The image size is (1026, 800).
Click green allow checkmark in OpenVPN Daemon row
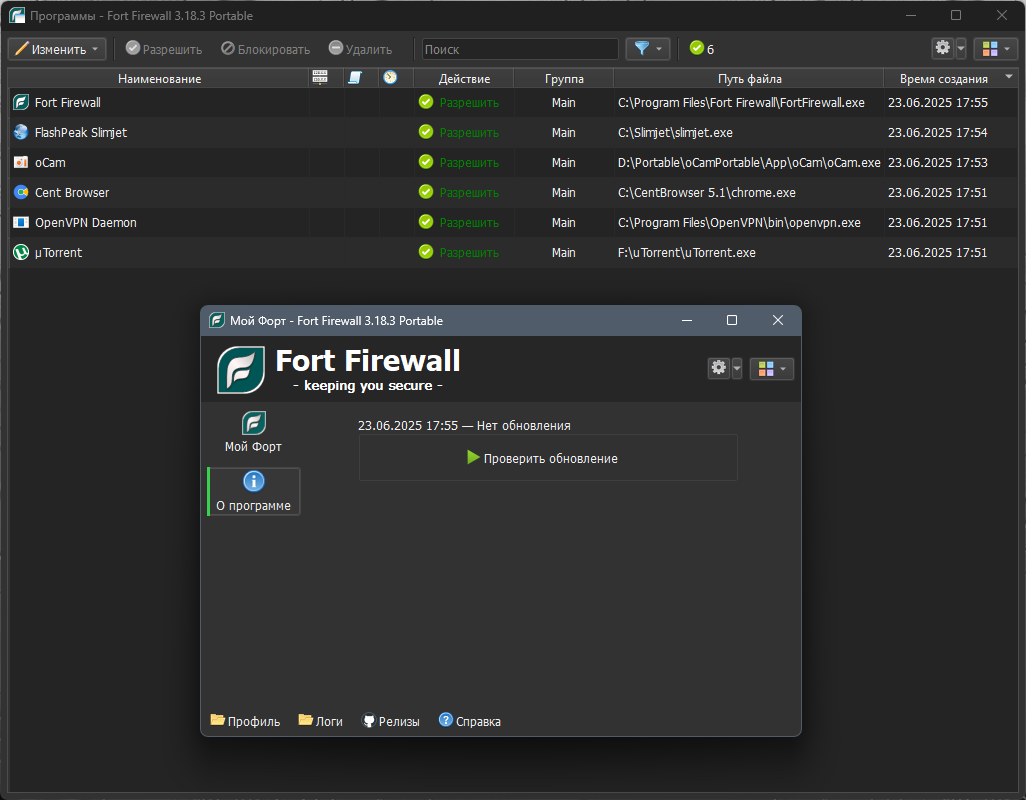(x=426, y=222)
